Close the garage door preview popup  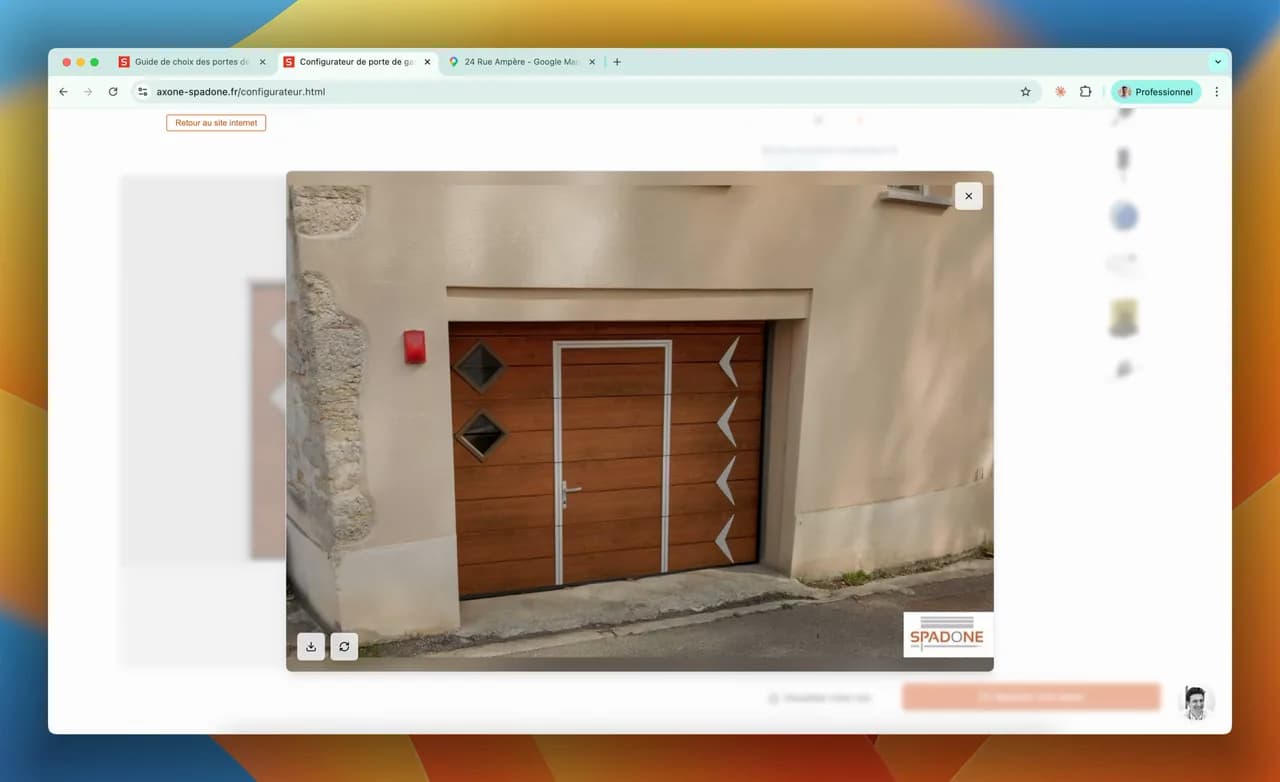pos(968,196)
